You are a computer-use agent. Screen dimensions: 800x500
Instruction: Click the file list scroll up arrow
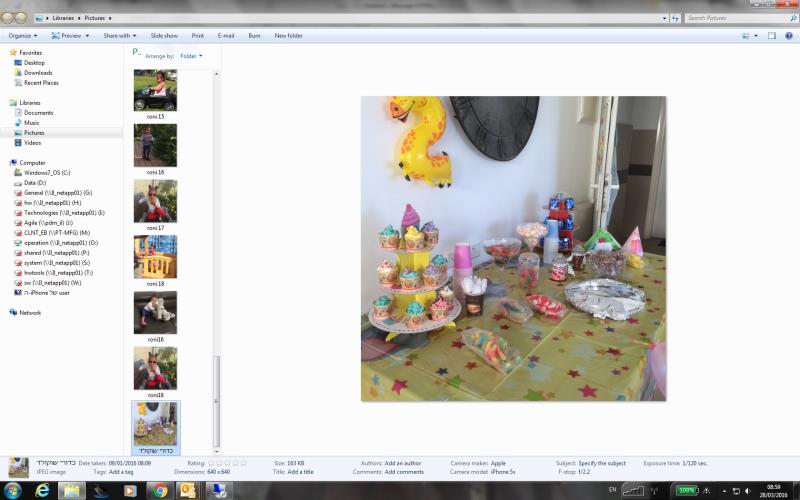pos(216,74)
